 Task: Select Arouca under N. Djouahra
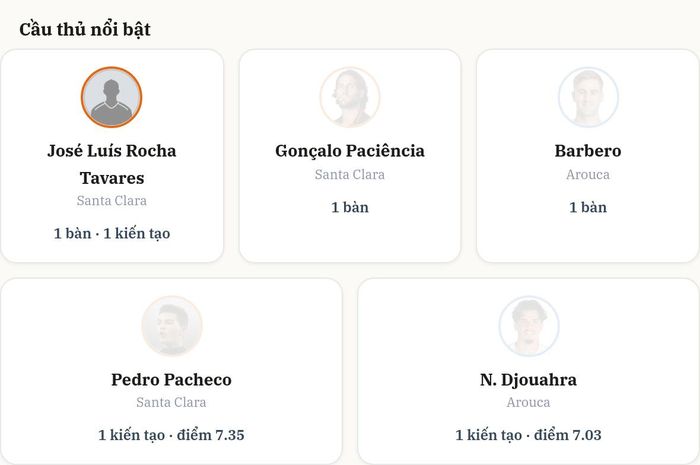(x=529, y=403)
